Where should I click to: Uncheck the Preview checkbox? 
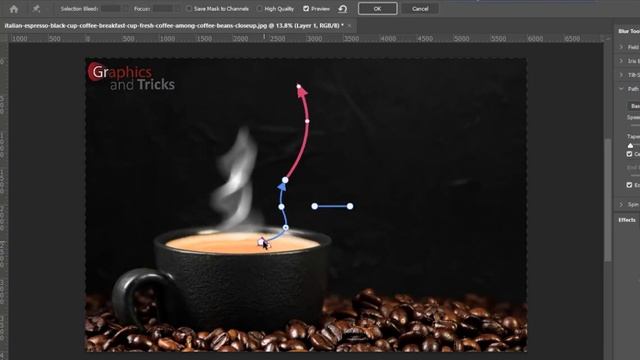(x=306, y=9)
